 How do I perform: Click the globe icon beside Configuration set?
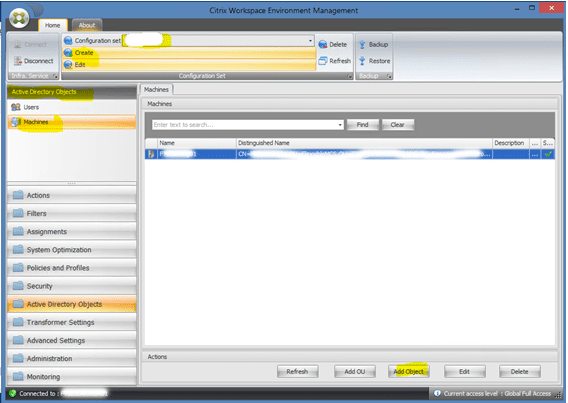pos(68,41)
